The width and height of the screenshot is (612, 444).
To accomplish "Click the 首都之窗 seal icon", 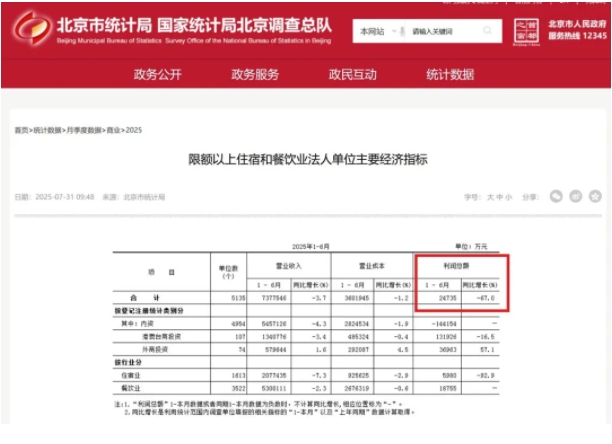I will 525,31.
